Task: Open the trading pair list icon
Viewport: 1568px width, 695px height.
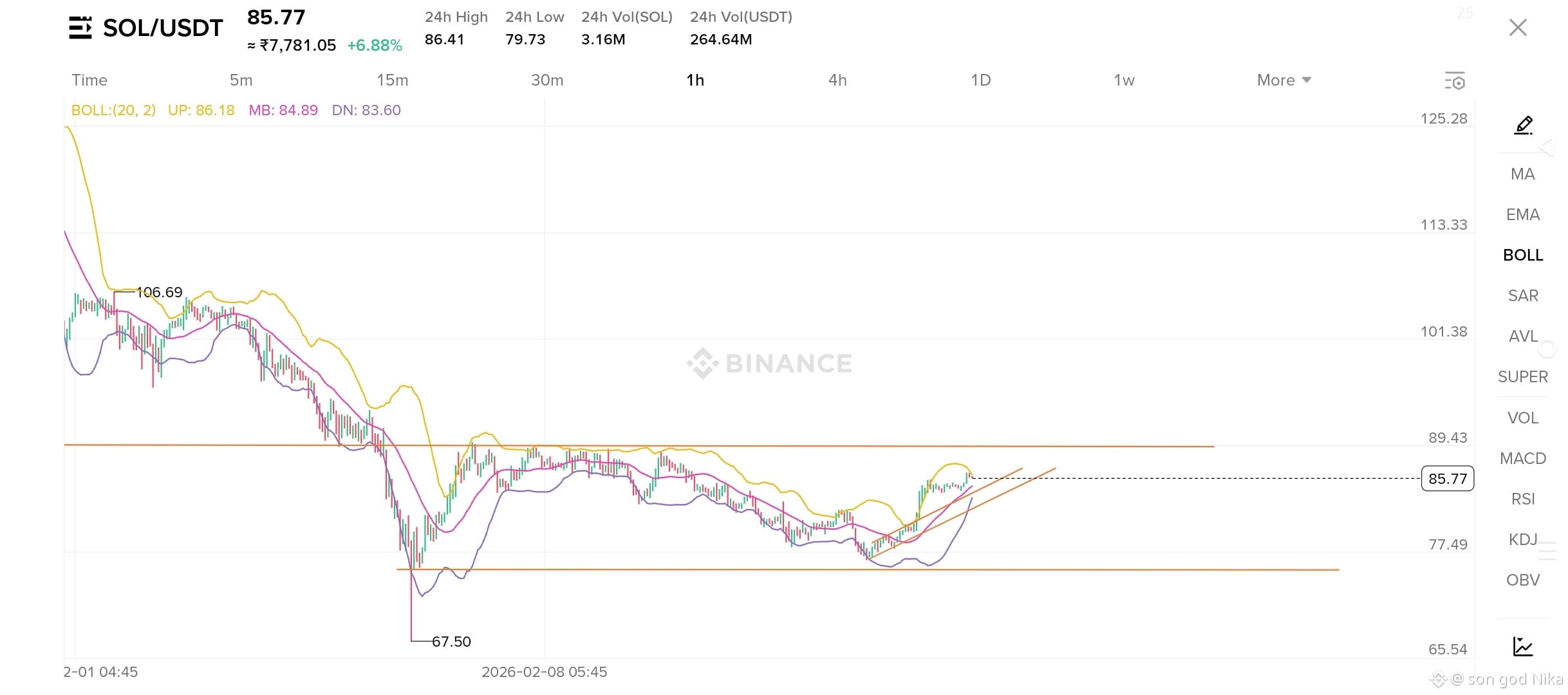Action: [x=80, y=28]
